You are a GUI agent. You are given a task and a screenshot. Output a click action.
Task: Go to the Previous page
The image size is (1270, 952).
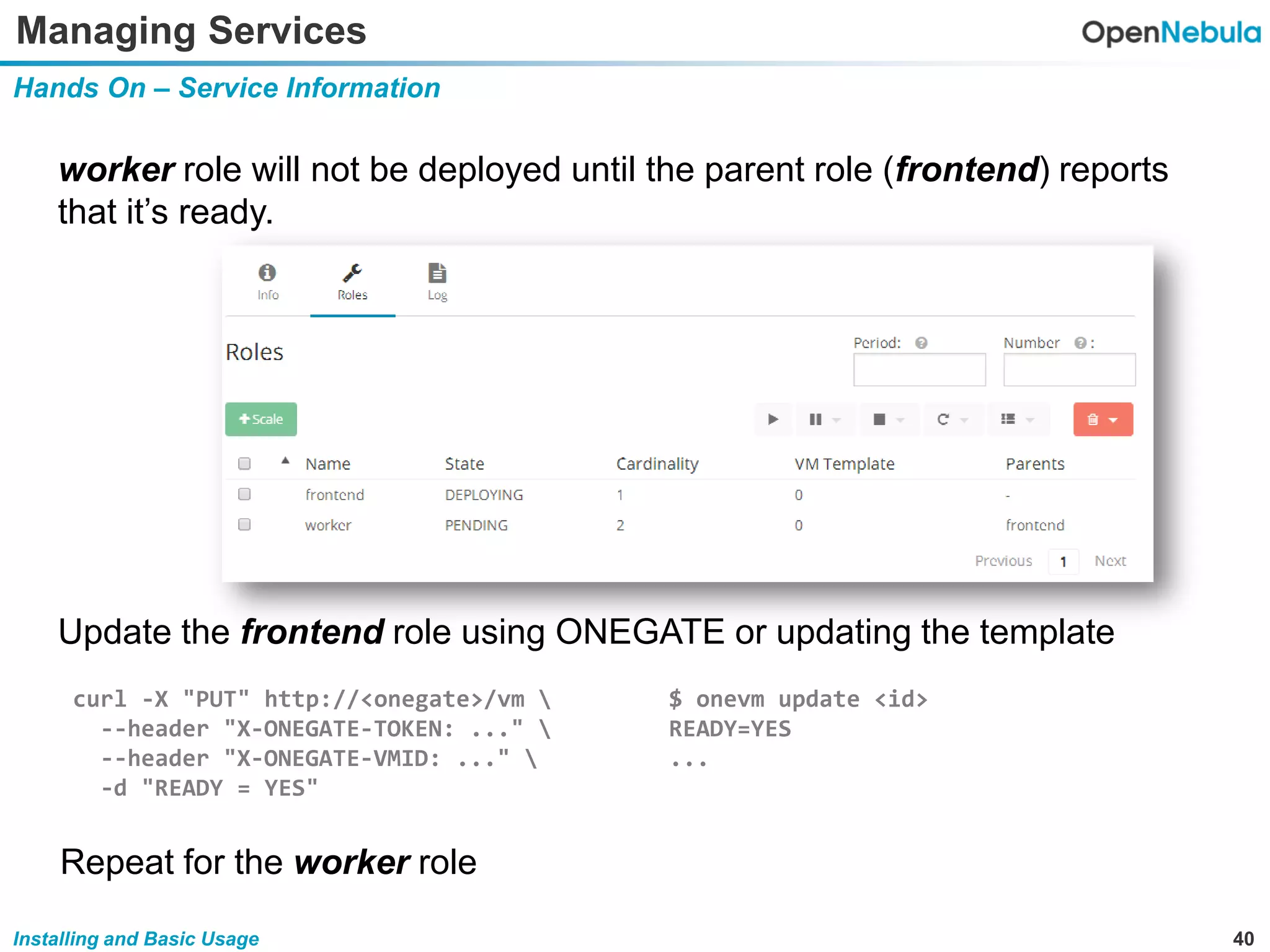(1003, 561)
